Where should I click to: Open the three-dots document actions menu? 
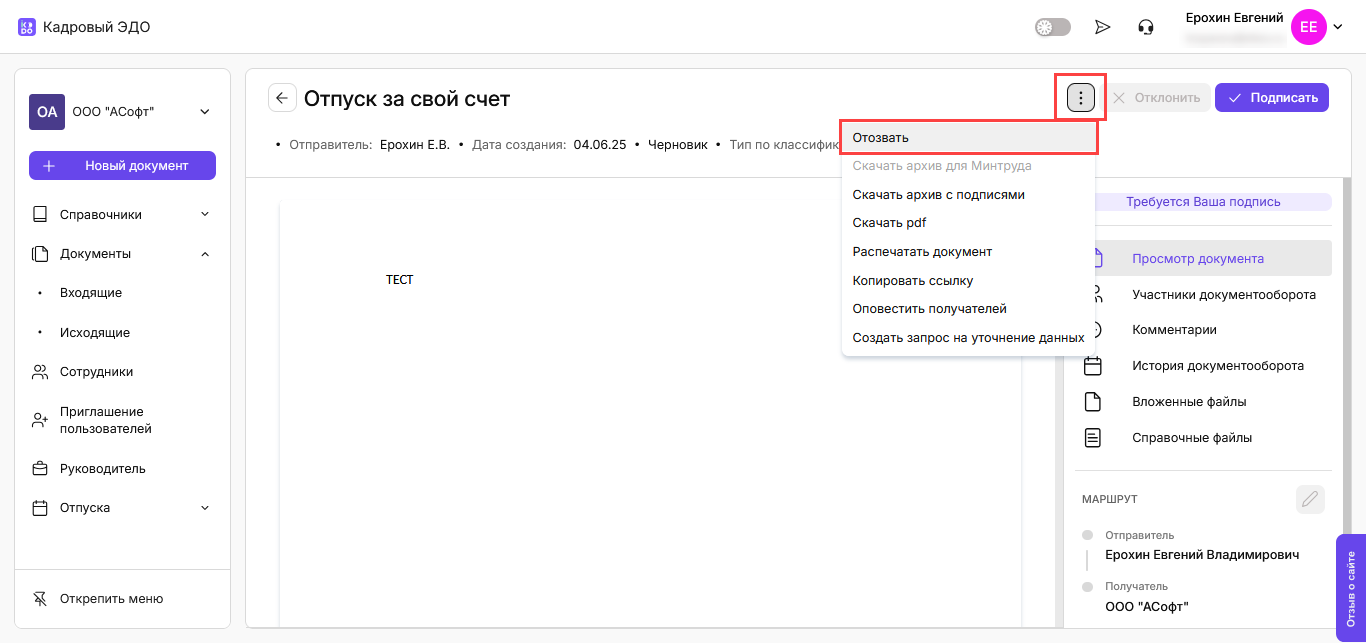(x=1081, y=98)
